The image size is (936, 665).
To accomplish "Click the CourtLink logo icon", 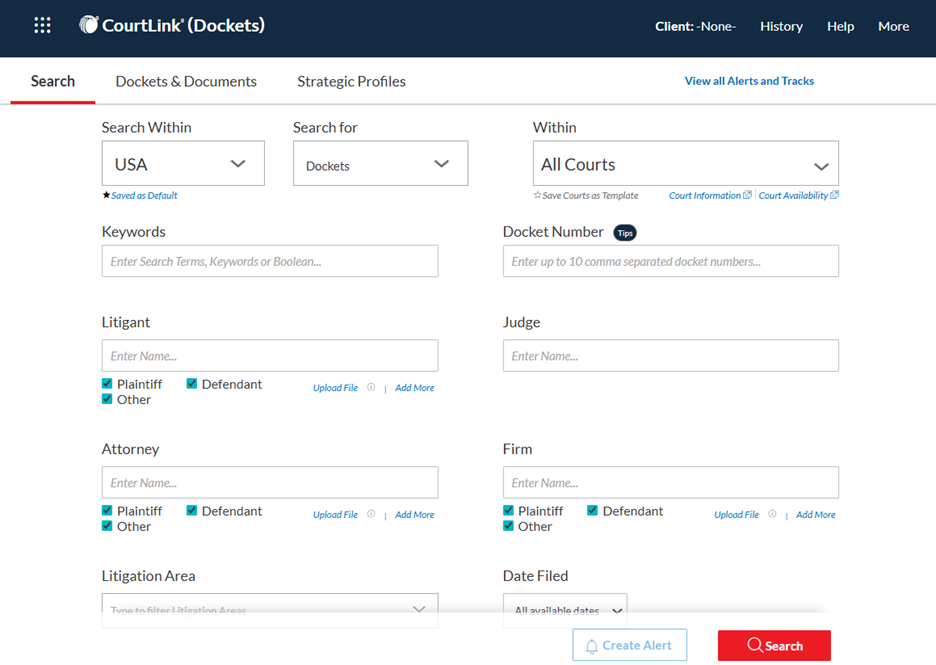I will (x=89, y=26).
